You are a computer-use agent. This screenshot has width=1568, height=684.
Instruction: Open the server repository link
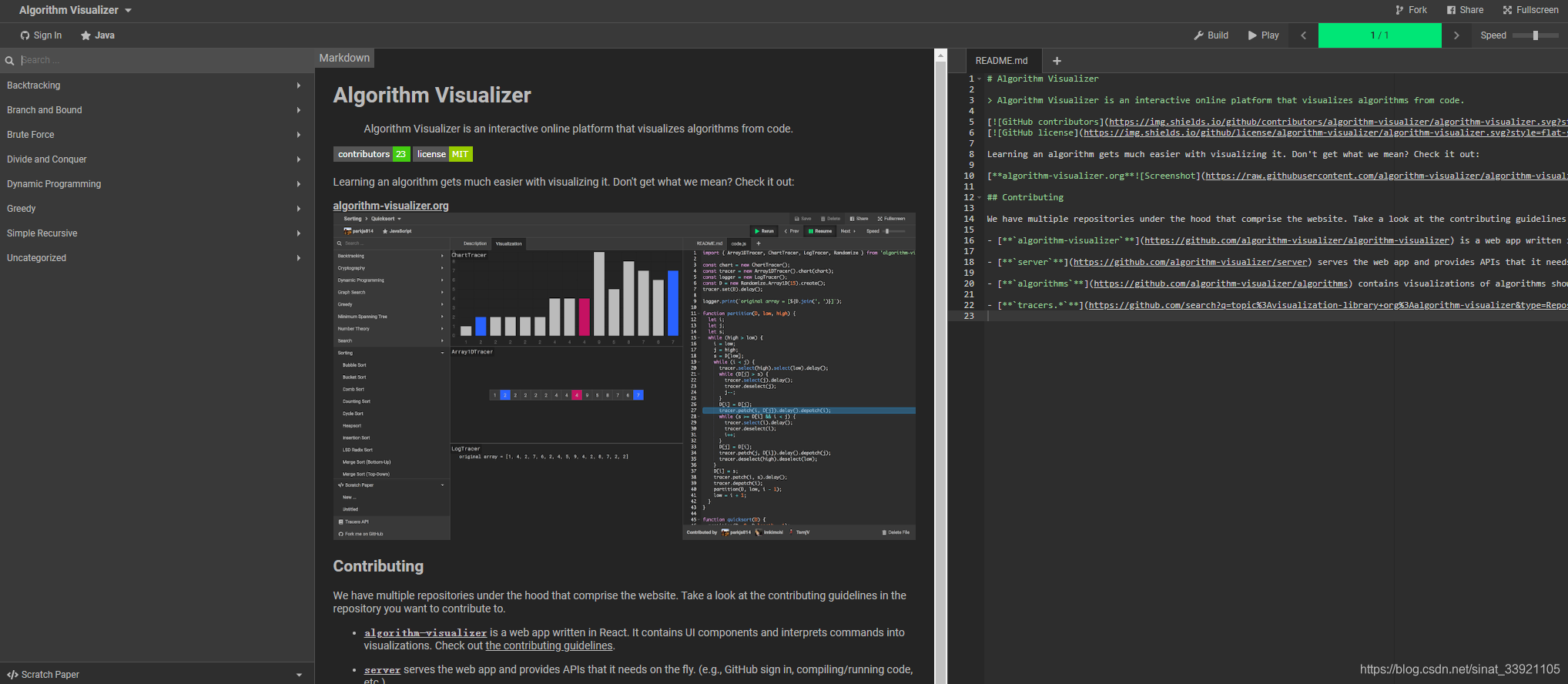[382, 670]
